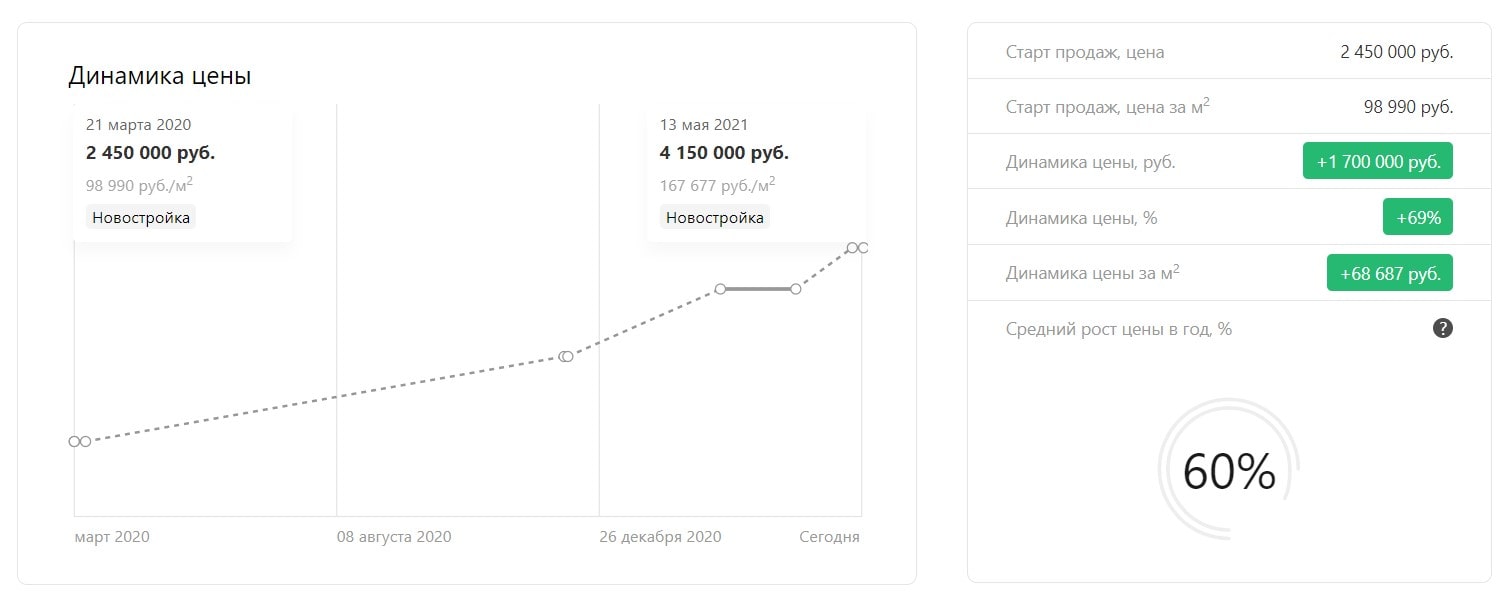Click the middle chart point near December 2020

pyautogui.click(x=566, y=356)
